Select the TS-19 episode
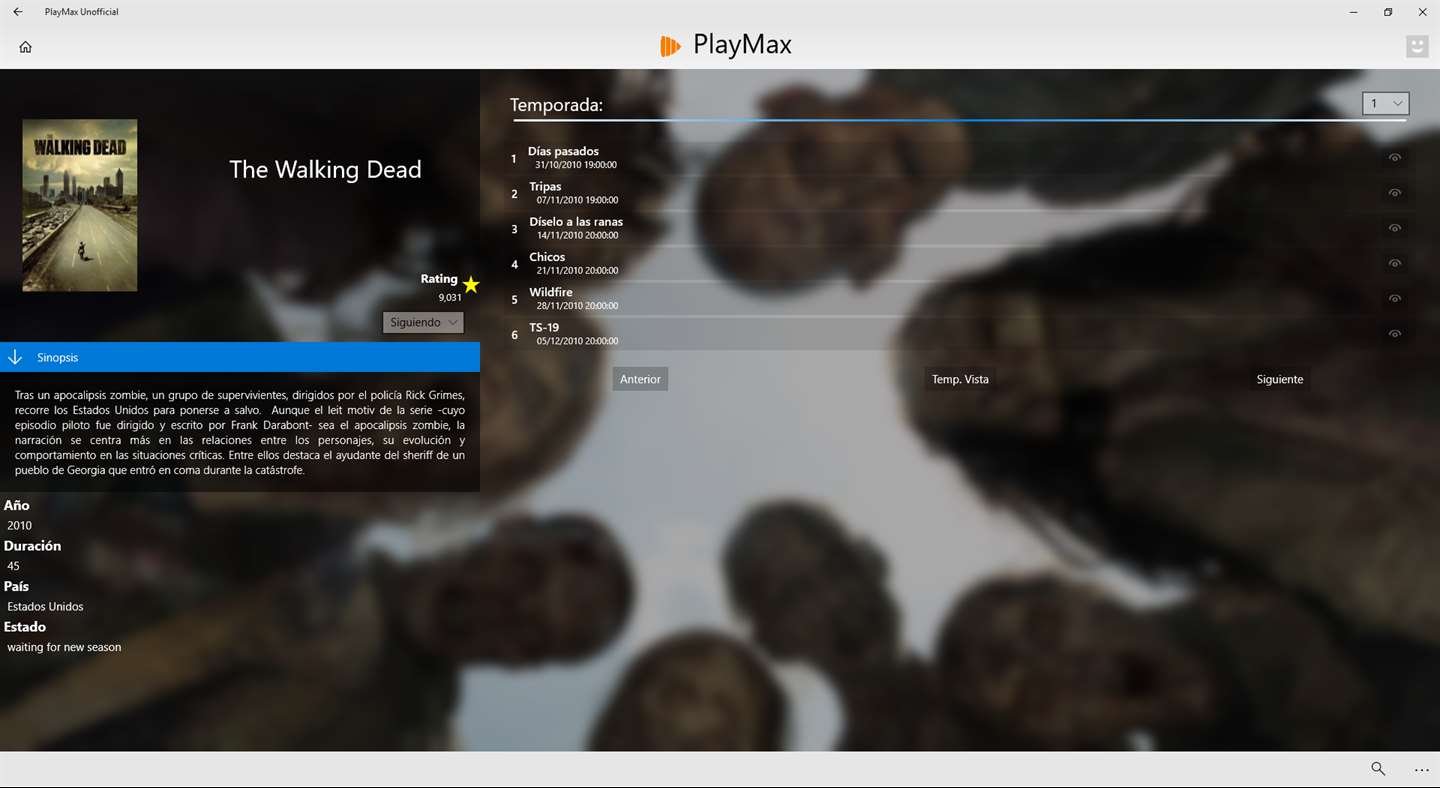The image size is (1440, 788). tap(958, 333)
